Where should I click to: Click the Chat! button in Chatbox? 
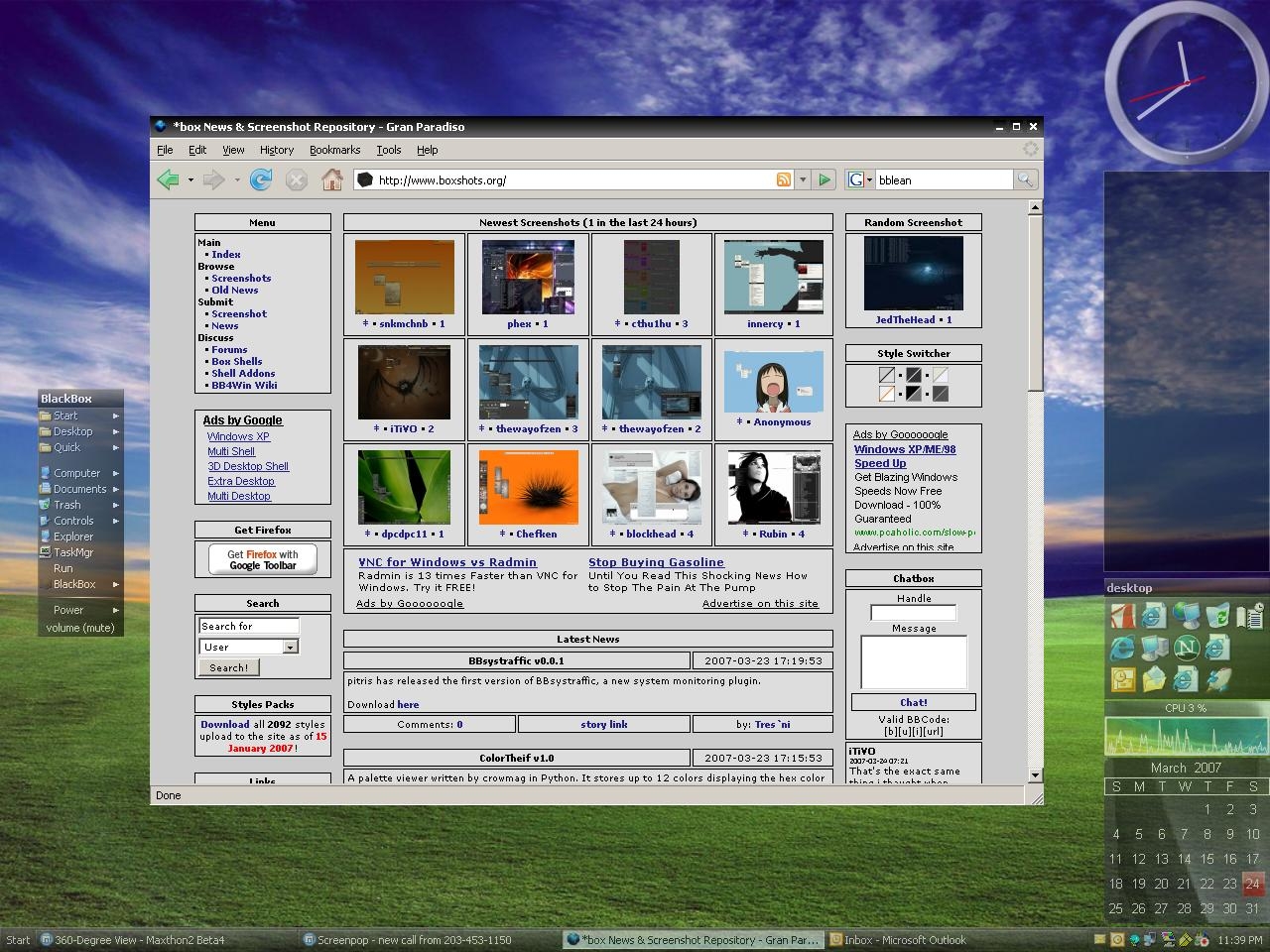[914, 702]
